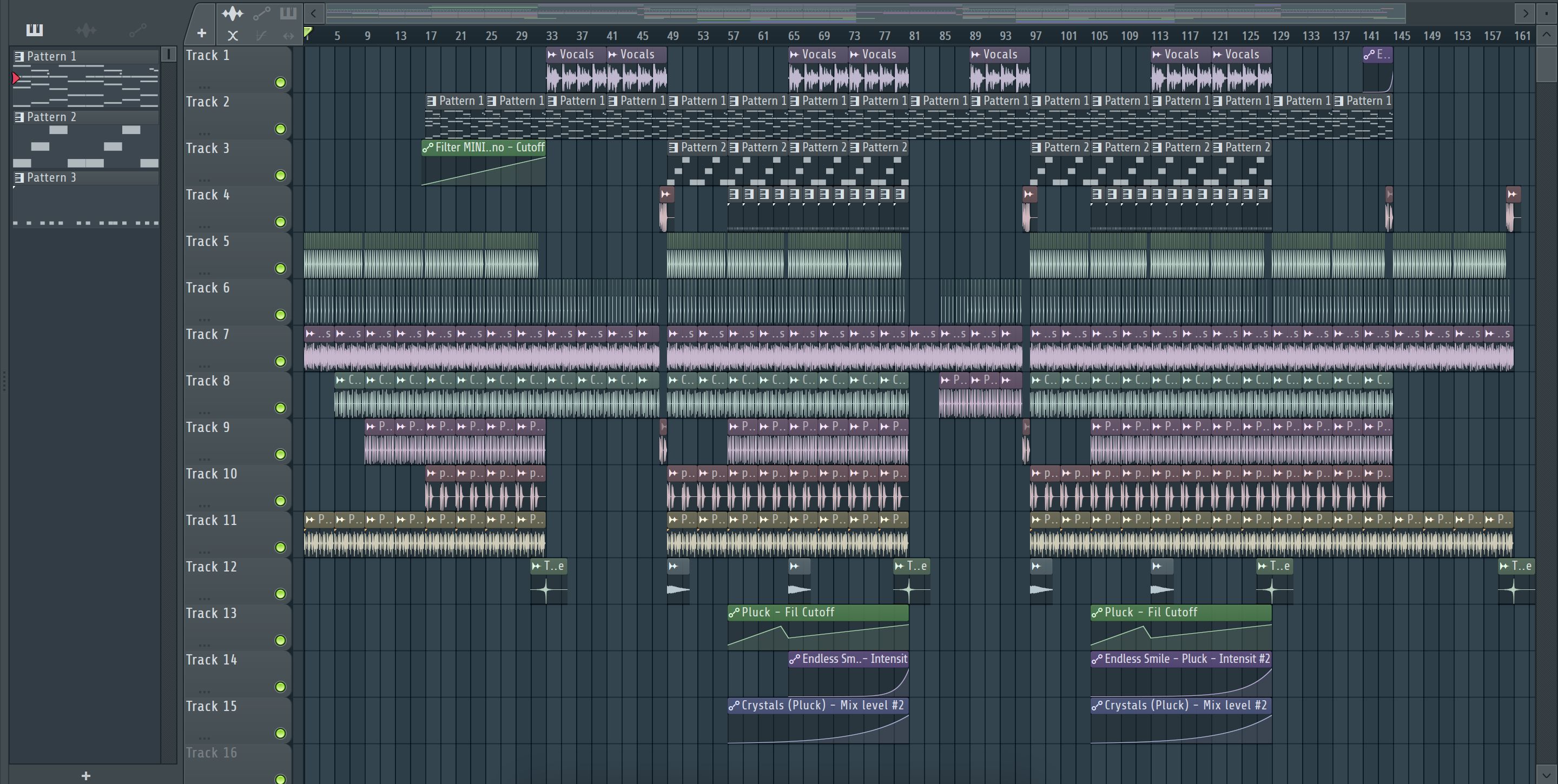The image size is (1558, 784).
Task: Click the first audio clip icon on Track 4
Action: pos(665,194)
